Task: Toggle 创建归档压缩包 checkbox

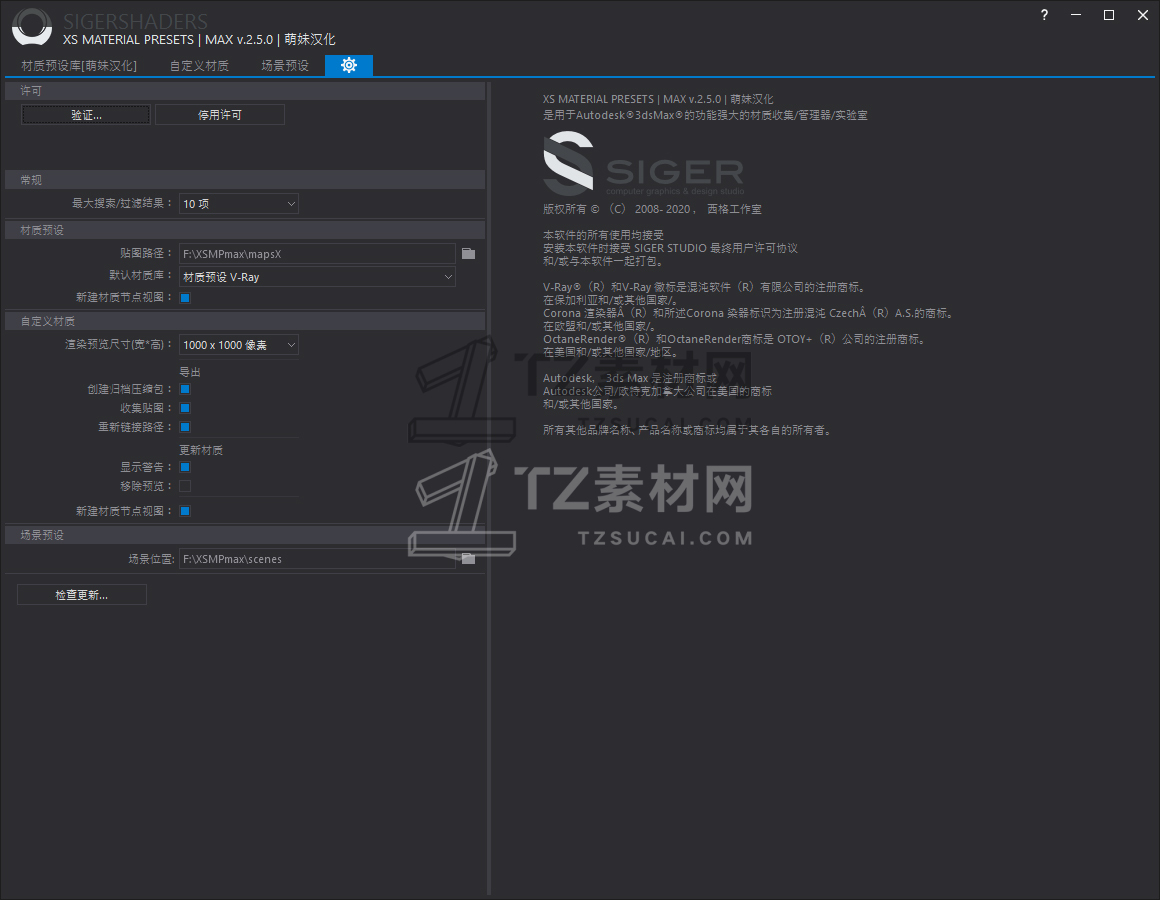Action: tap(185, 389)
